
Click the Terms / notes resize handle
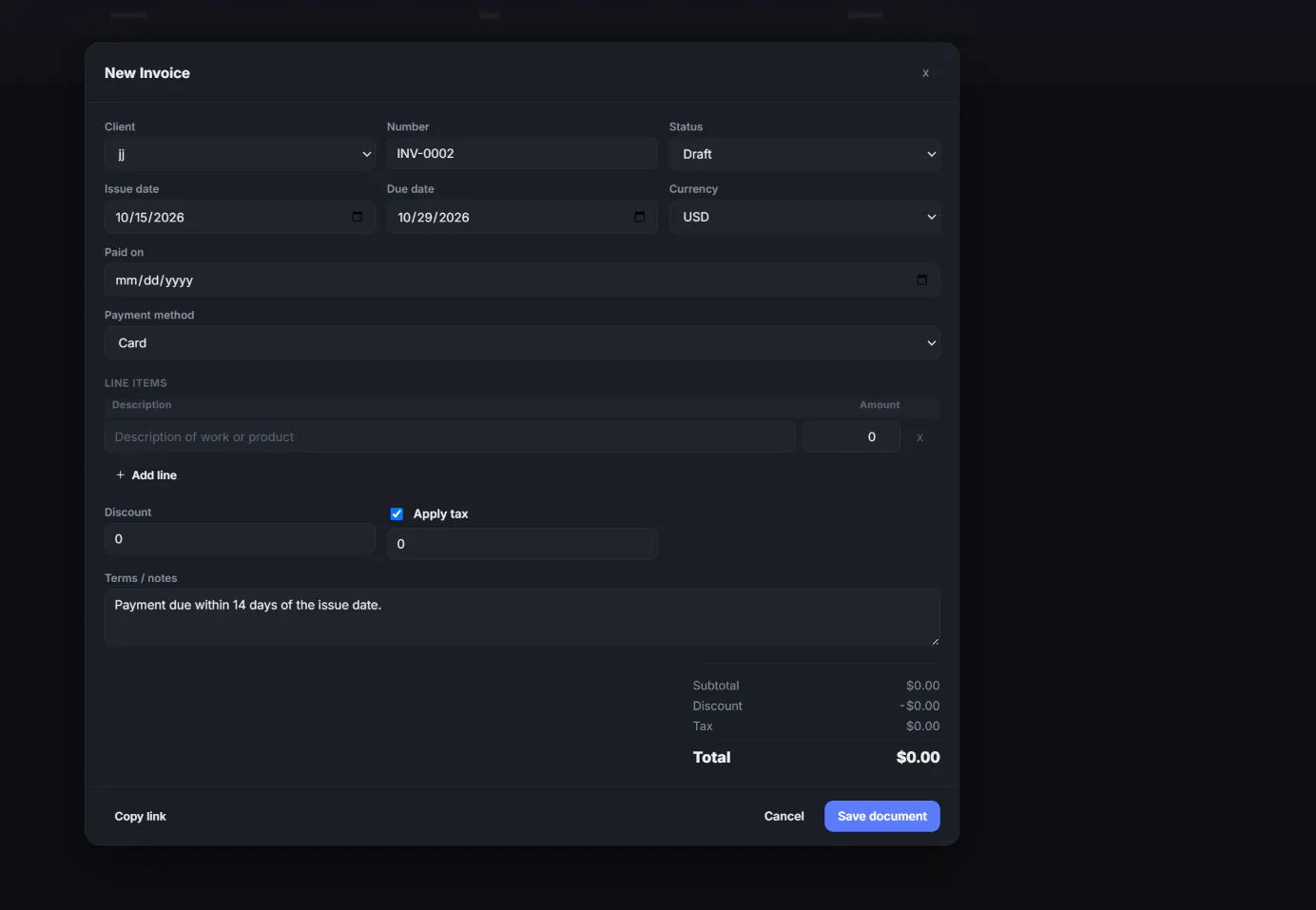pos(935,641)
